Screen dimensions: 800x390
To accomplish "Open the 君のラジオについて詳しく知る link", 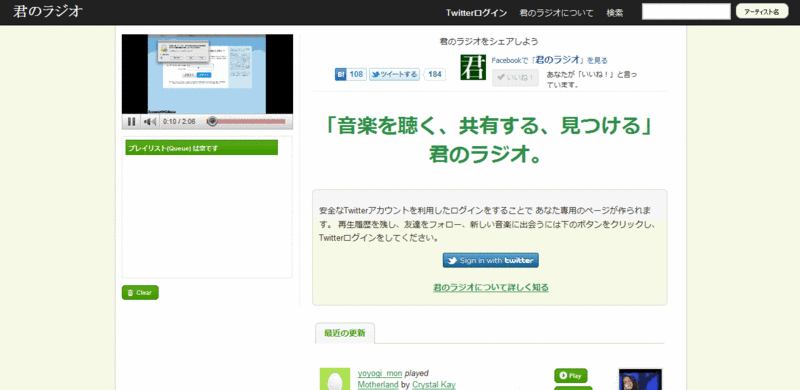I will [491, 287].
